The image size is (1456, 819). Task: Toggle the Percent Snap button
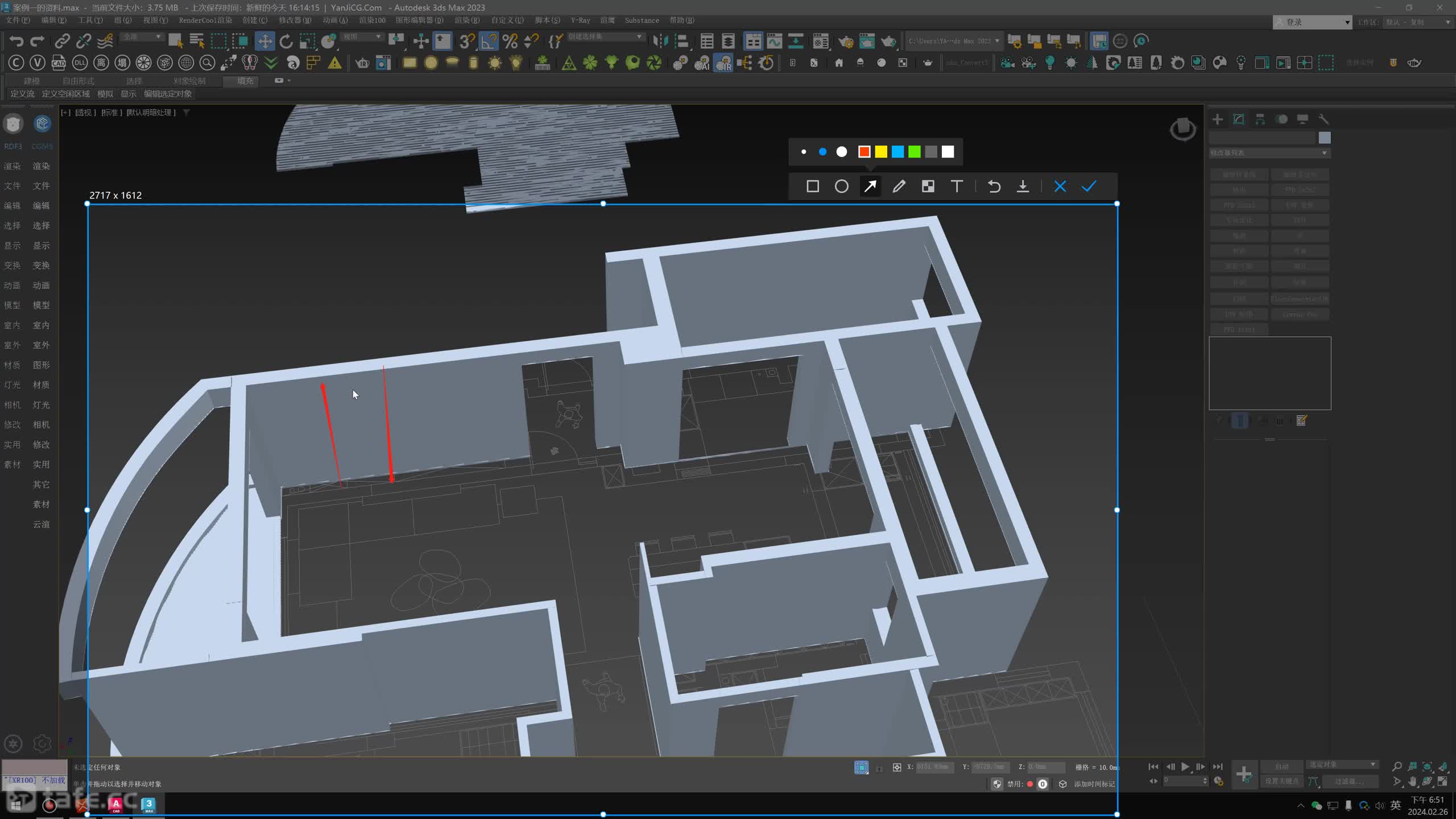coord(510,41)
